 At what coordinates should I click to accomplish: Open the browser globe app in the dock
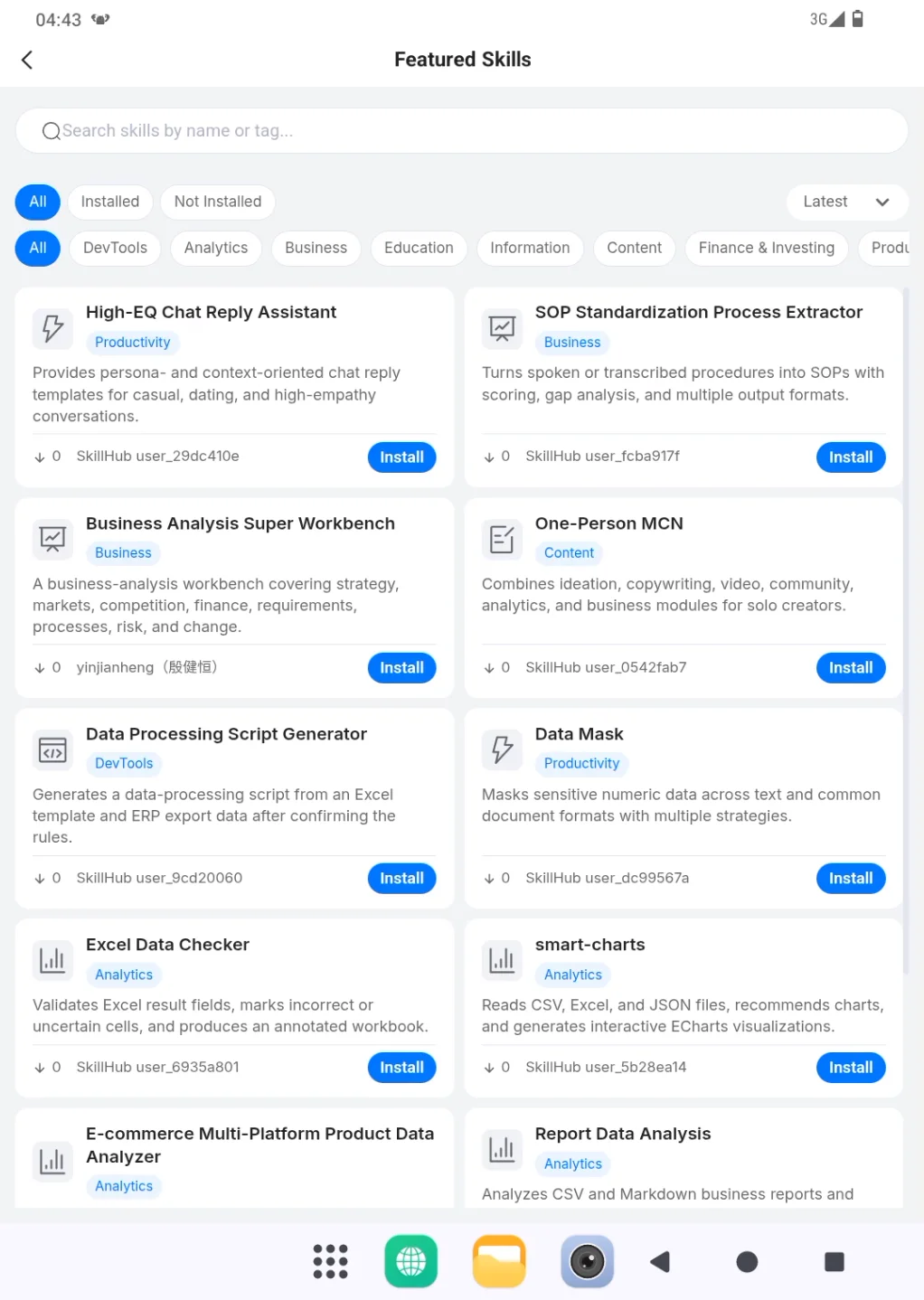point(411,1261)
